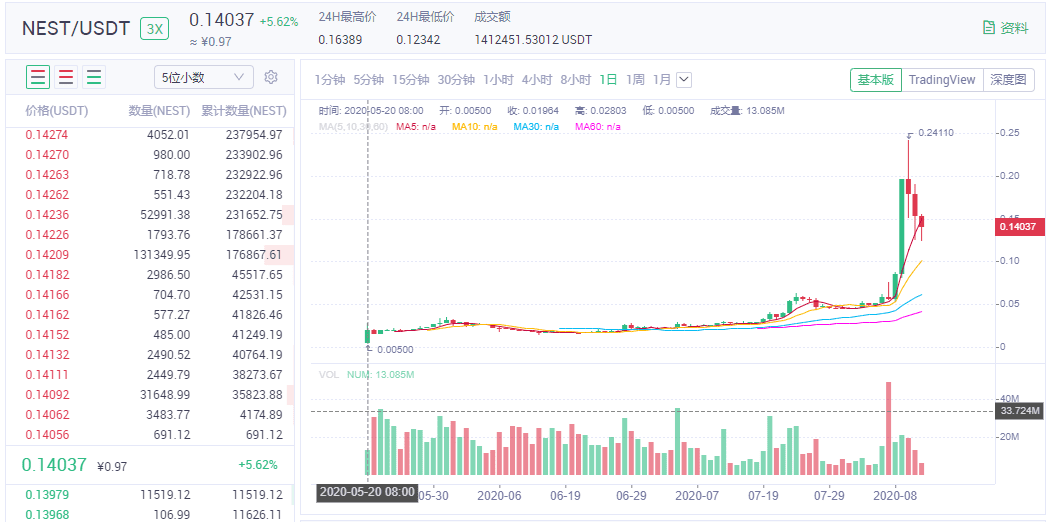Switch to 深度图 depth chart

[1007, 80]
